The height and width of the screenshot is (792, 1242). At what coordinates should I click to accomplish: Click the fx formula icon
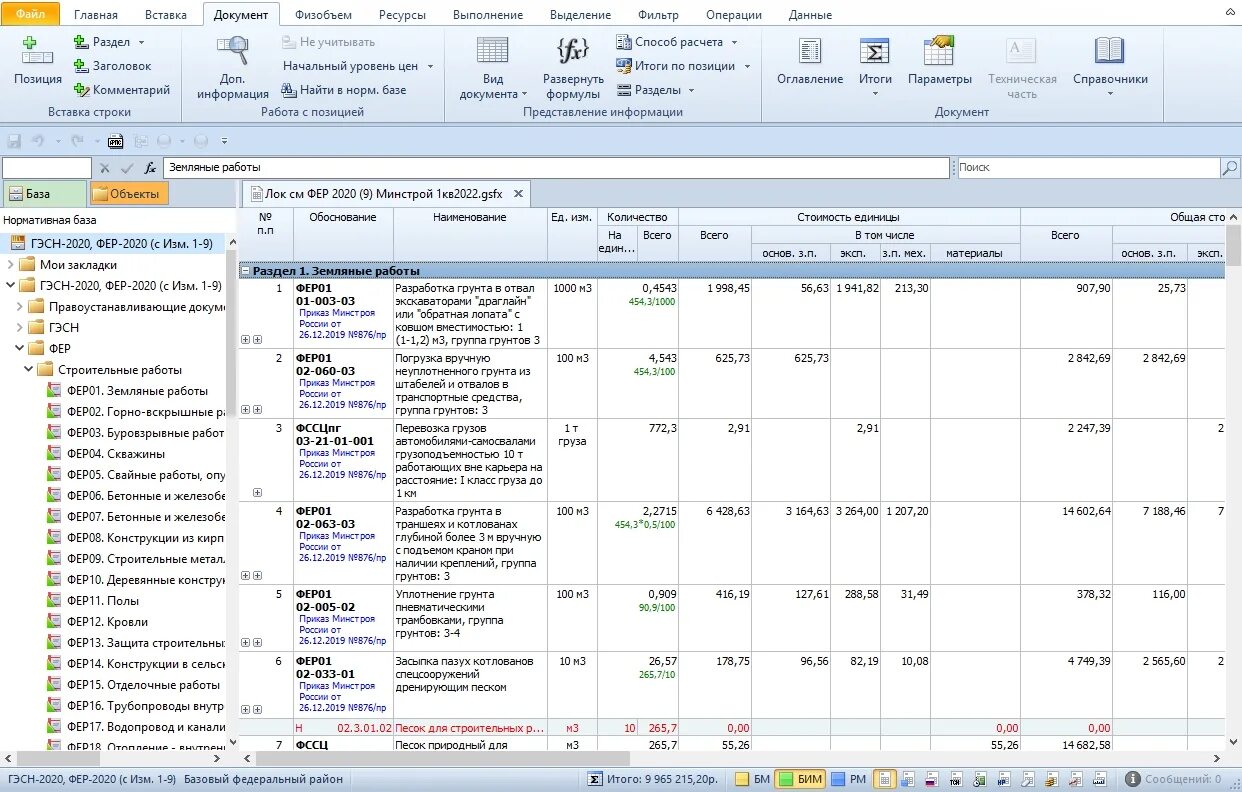point(150,168)
